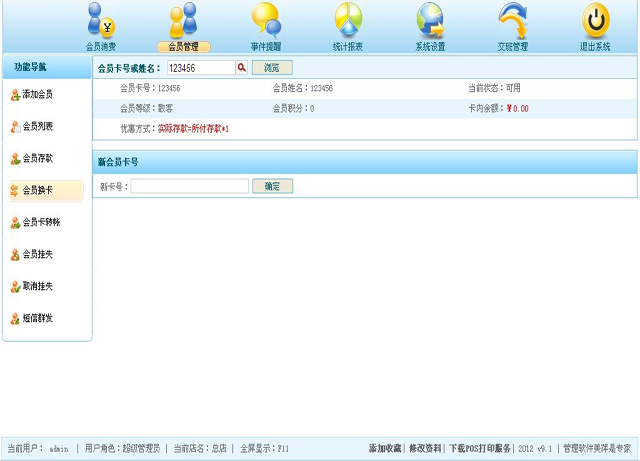Click the 退出系统 power icon
The image size is (640, 461).
click(596, 20)
